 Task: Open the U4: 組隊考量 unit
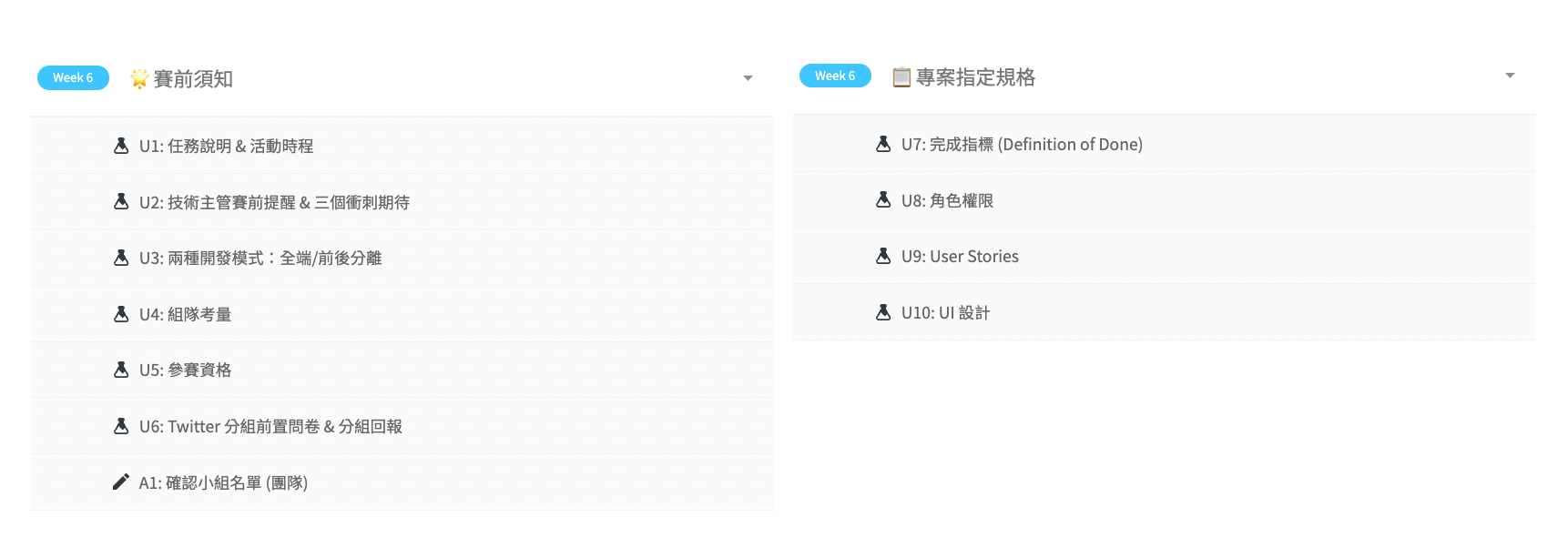click(x=185, y=314)
